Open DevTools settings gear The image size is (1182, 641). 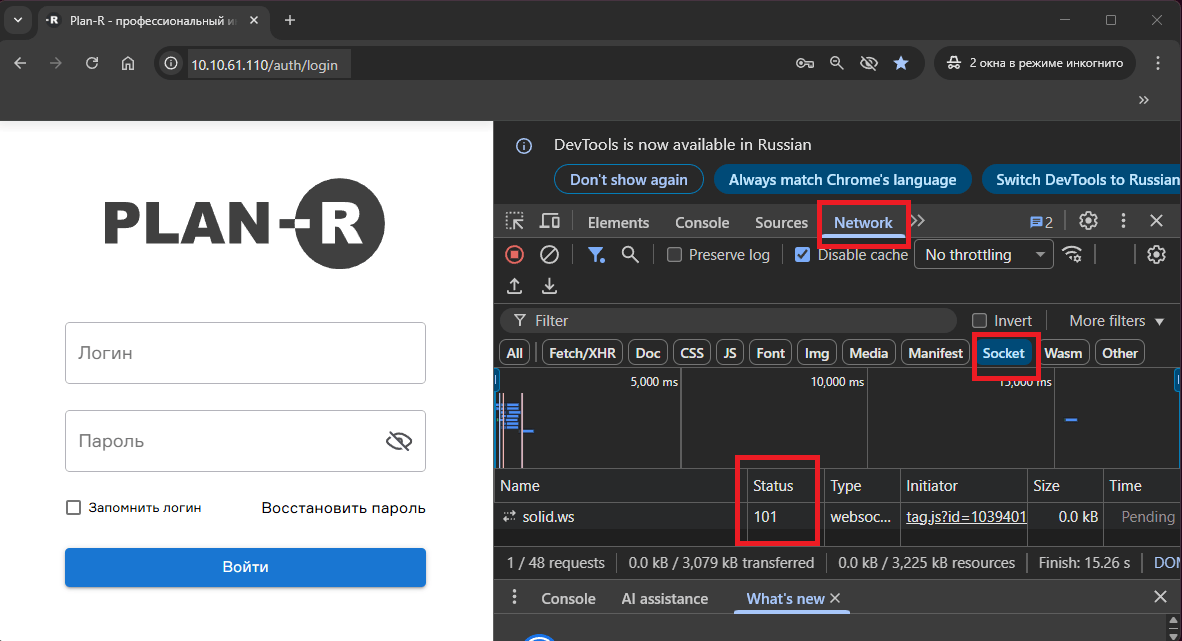1088,220
